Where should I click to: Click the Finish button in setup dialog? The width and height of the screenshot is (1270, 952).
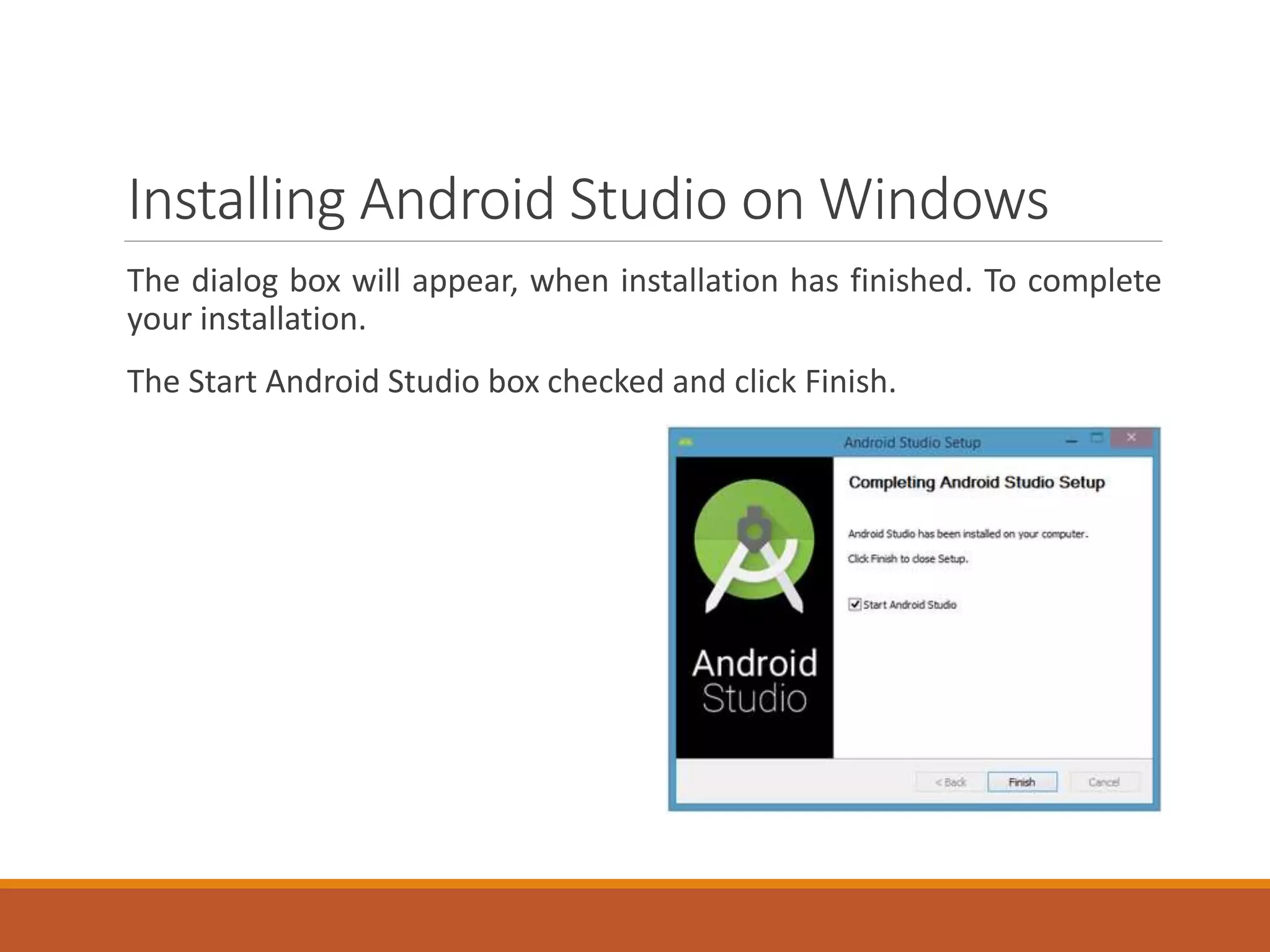1022,782
